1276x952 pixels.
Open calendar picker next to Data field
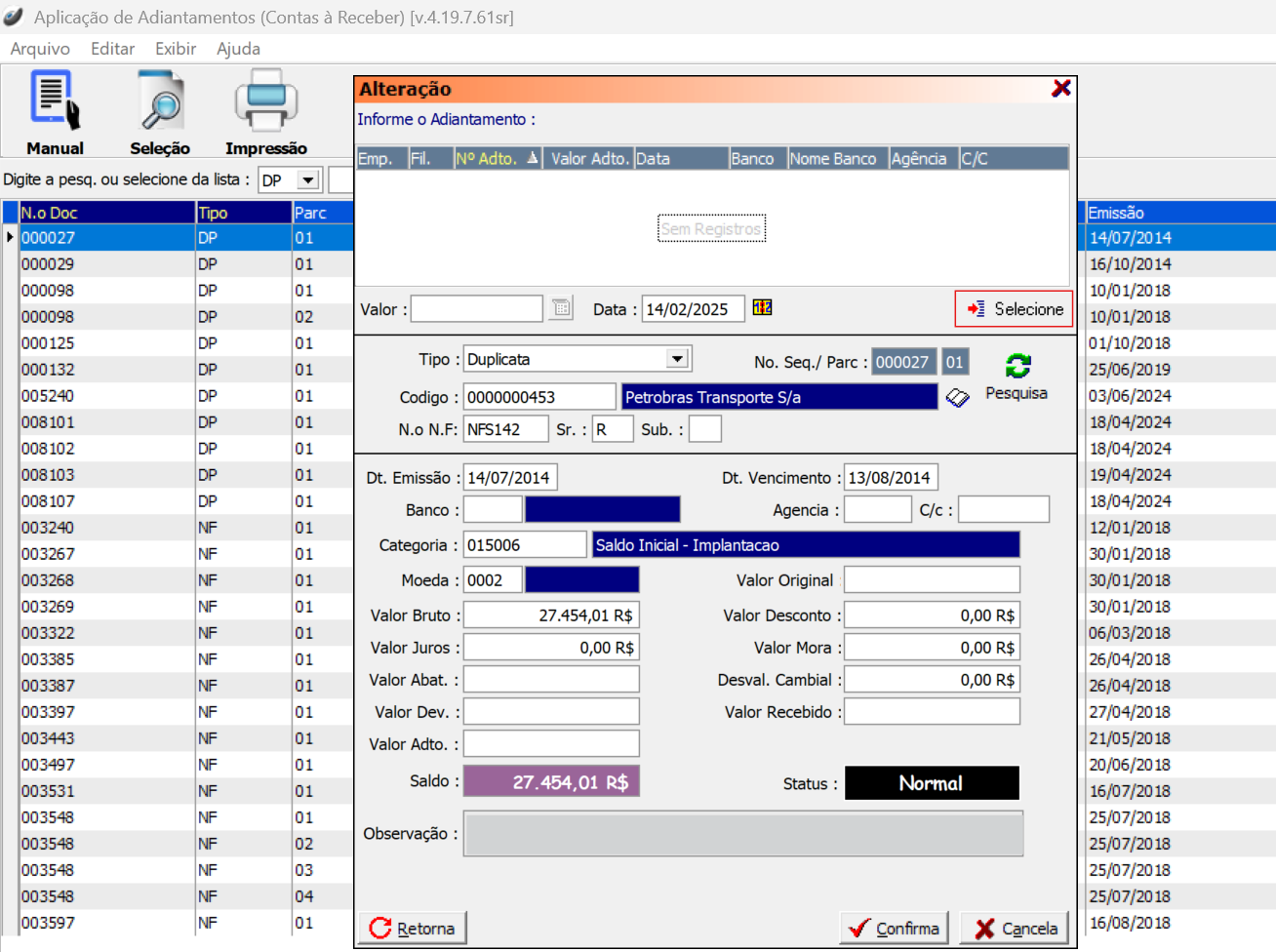[x=762, y=308]
